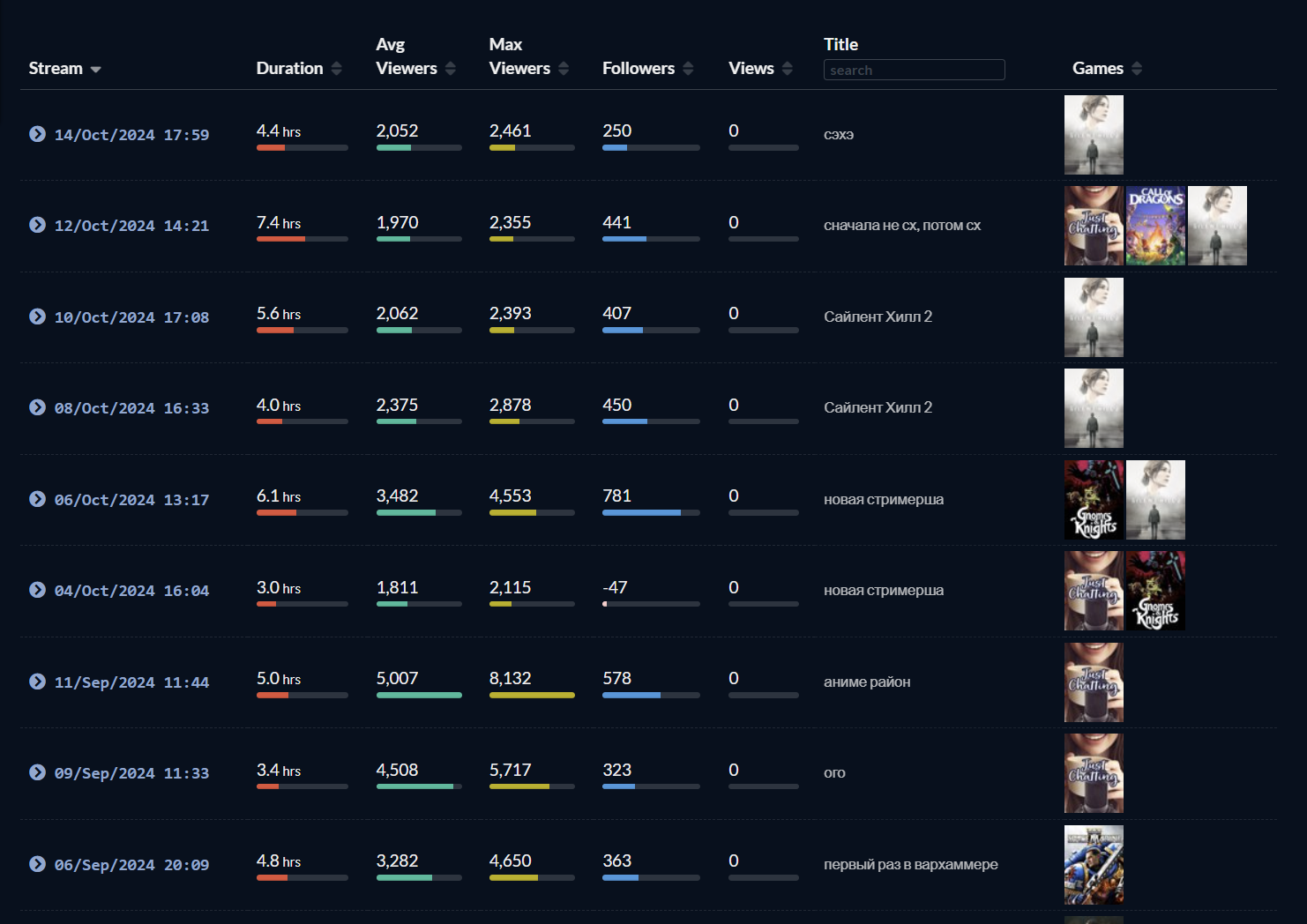Expand the 06/Sep/2024 20:09 stream row arrow
The height and width of the screenshot is (924, 1307).
(37, 864)
